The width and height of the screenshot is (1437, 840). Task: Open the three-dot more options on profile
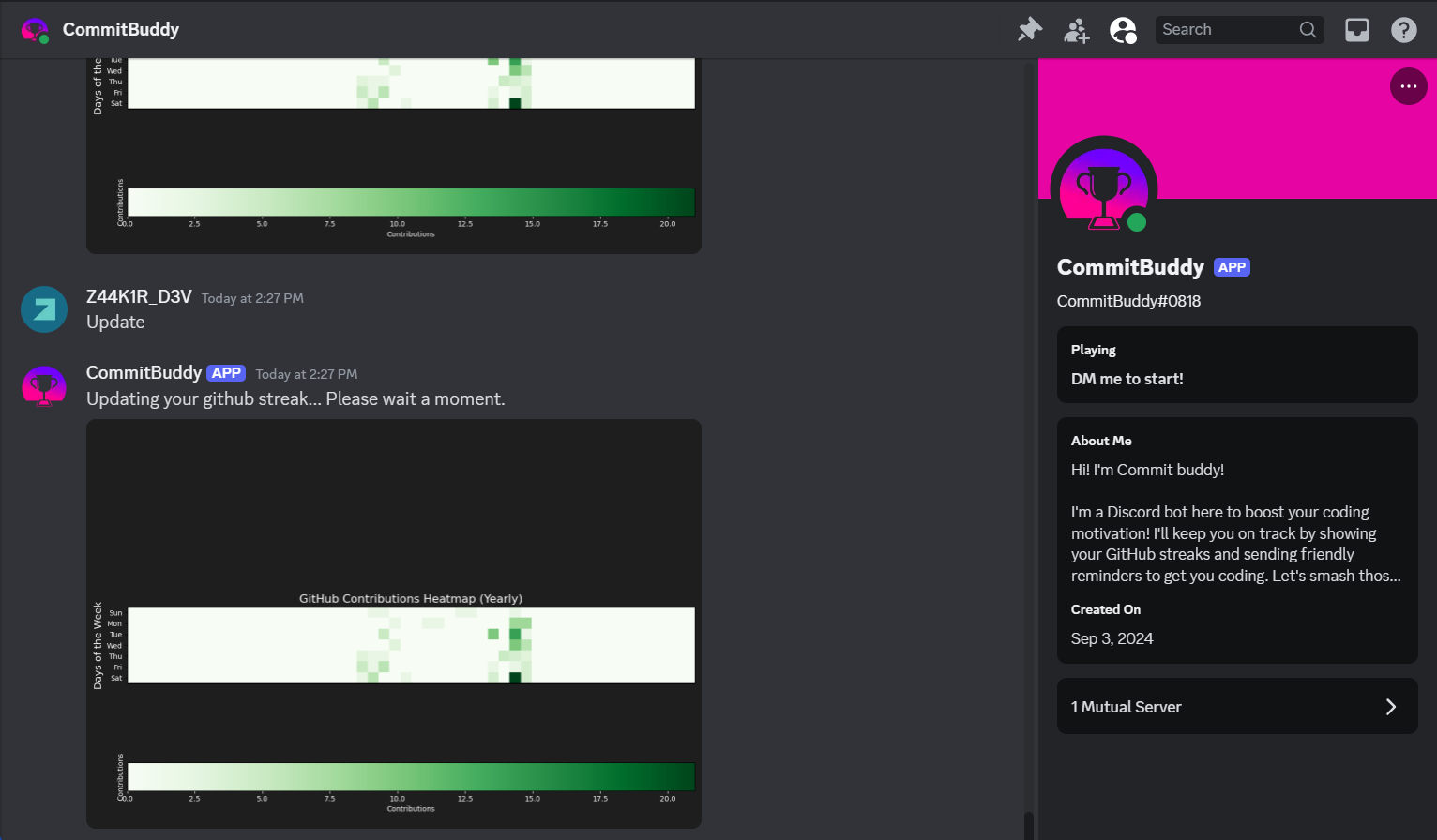click(1409, 86)
